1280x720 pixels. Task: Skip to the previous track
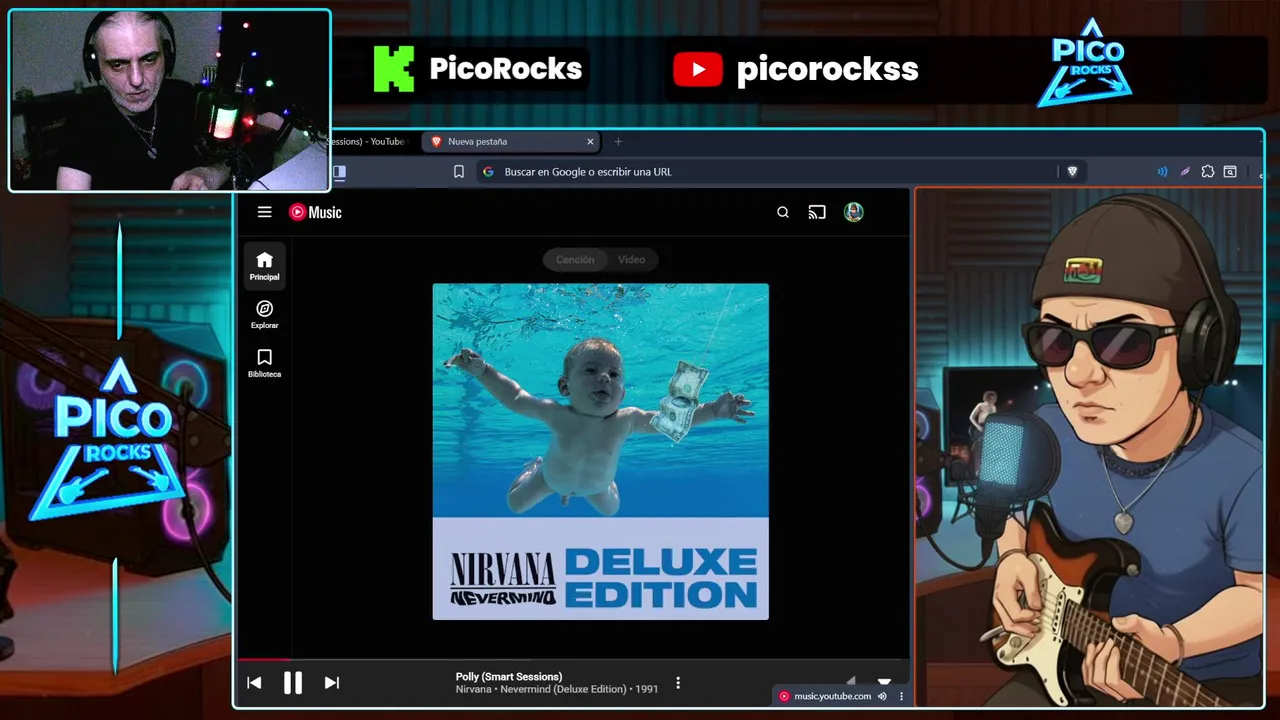click(254, 683)
